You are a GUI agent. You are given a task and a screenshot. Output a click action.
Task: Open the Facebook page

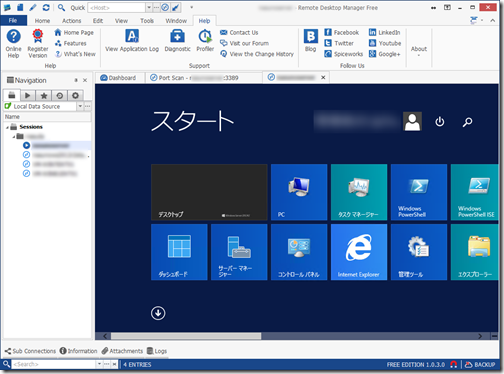342,32
